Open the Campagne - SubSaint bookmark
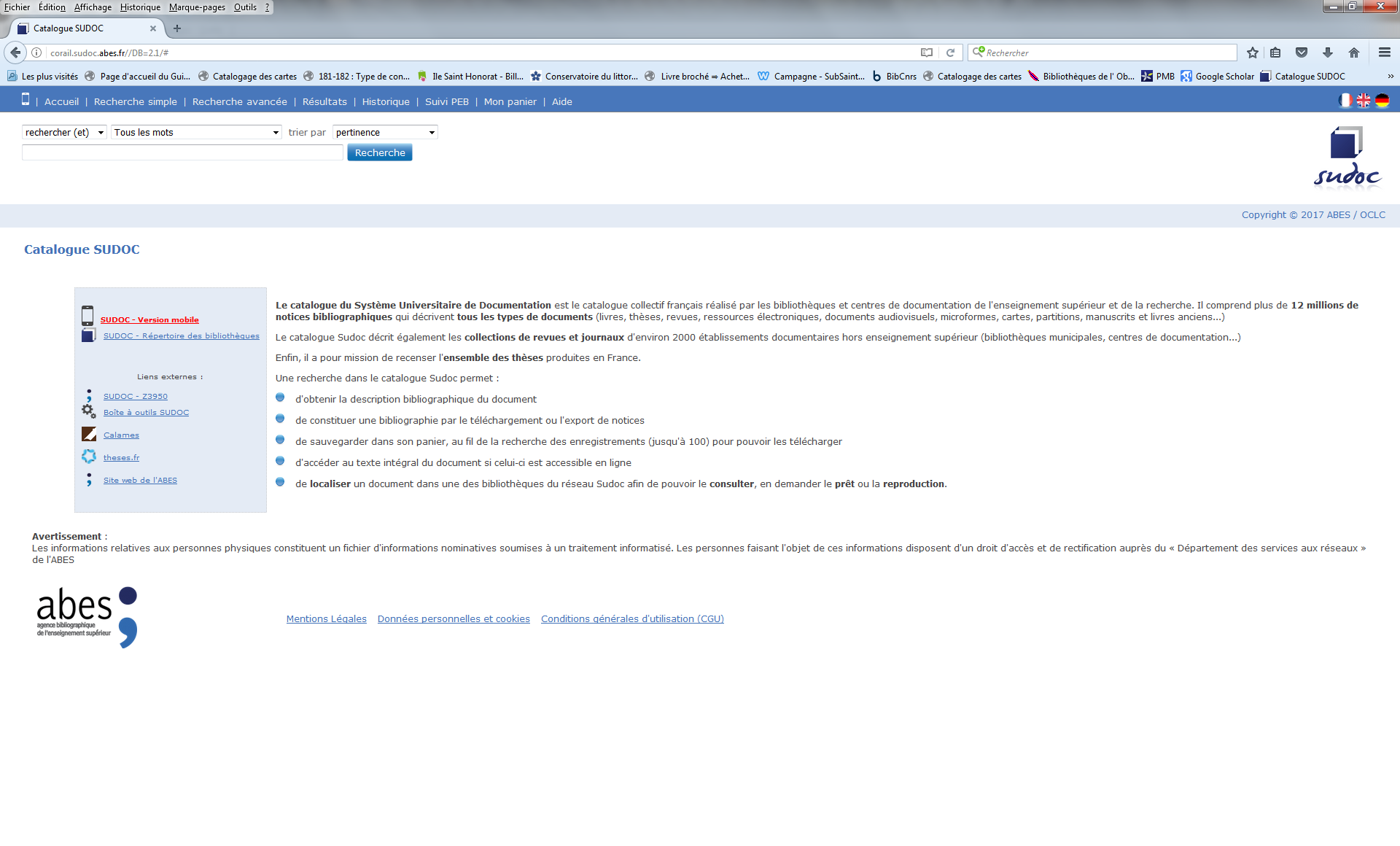 pos(812,76)
